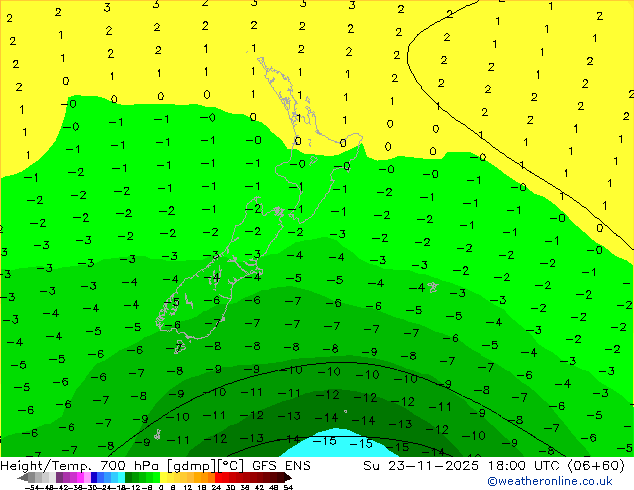
Task: Click the "-54" label at legend's left end
Action: point(31,487)
